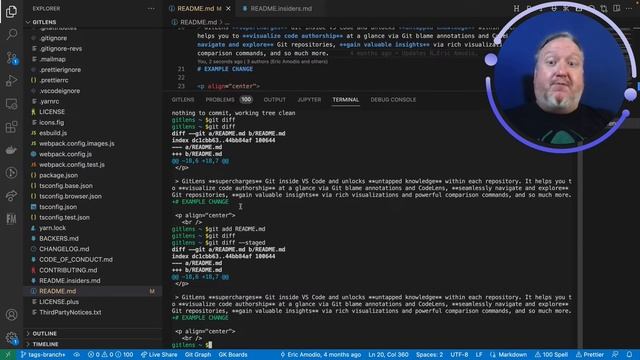The image size is (640, 360).
Task: Open BACKERS.md file
Action: pos(59,238)
